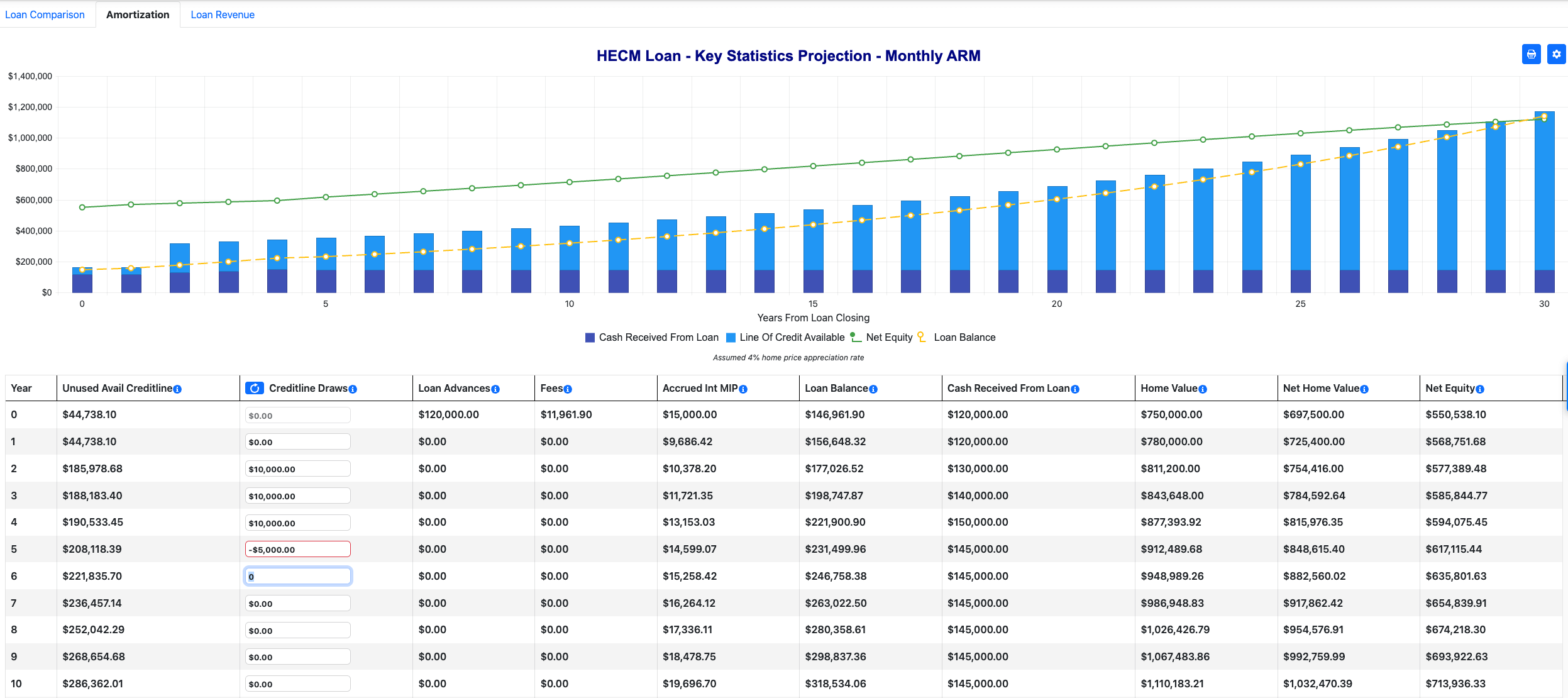Open the Loan Revenue tab

pos(223,14)
